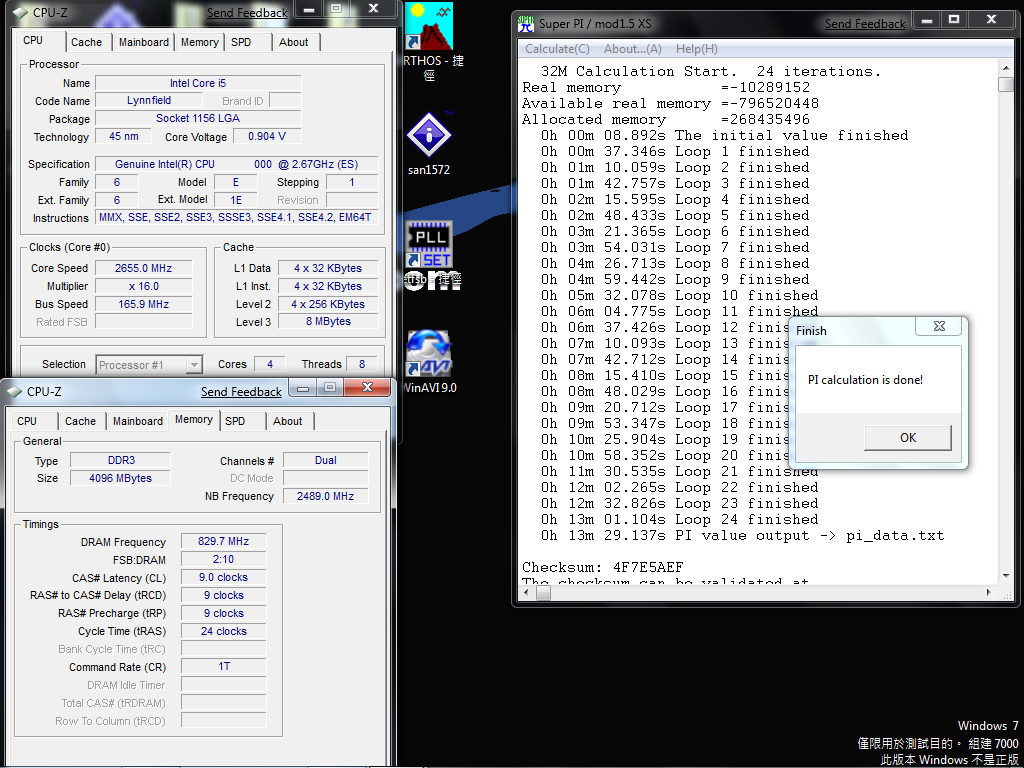Viewport: 1024px width, 768px height.
Task: Click the Cycle Time 24 clocks value
Action: pyautogui.click(x=223, y=632)
